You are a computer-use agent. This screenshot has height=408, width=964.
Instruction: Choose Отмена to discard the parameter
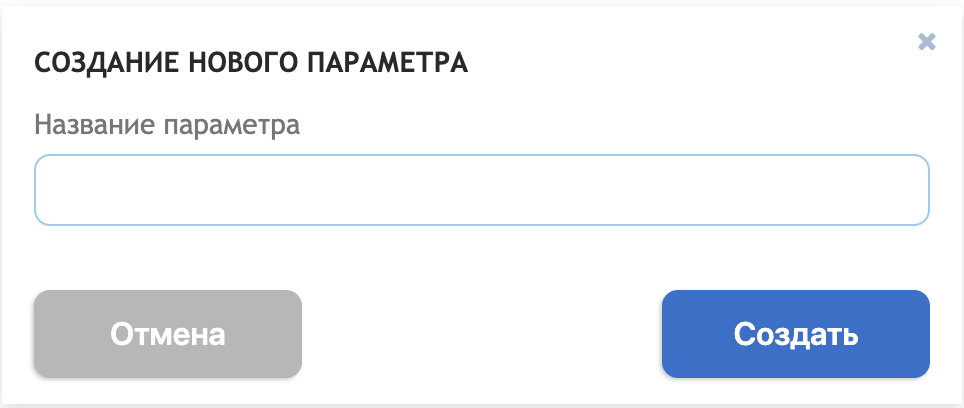(168, 334)
